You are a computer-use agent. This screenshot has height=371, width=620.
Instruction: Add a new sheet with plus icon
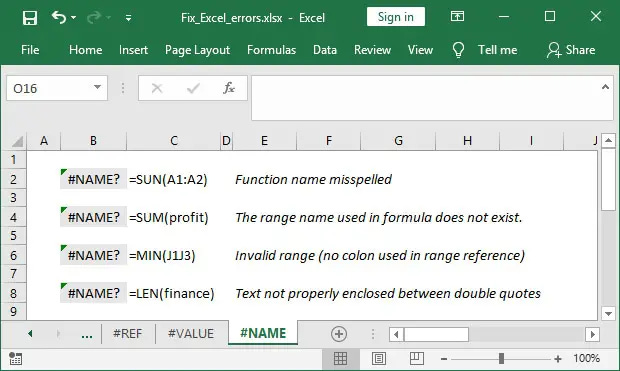pyautogui.click(x=339, y=334)
